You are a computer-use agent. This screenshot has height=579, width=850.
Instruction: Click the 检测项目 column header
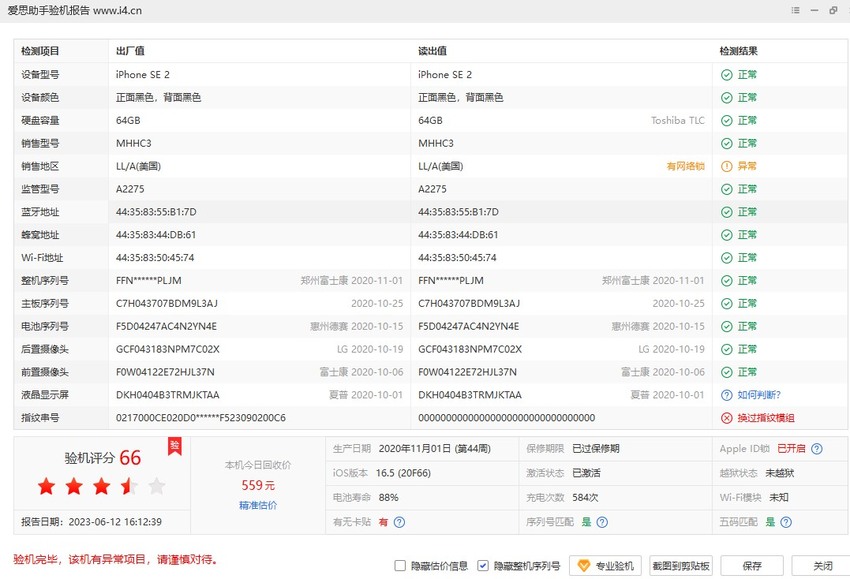pyautogui.click(x=40, y=51)
